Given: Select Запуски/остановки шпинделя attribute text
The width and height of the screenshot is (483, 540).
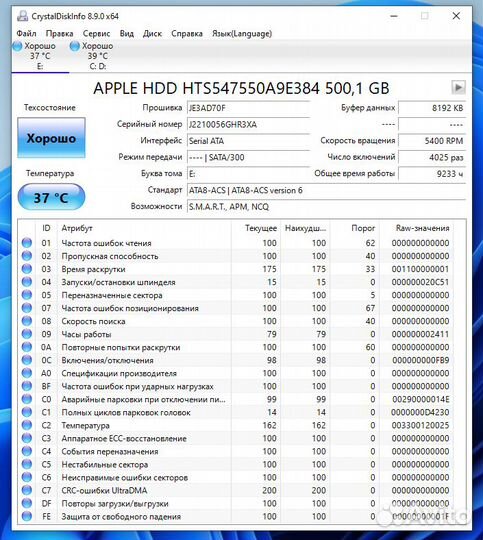Looking at the screenshot, I should pyautogui.click(x=118, y=282).
